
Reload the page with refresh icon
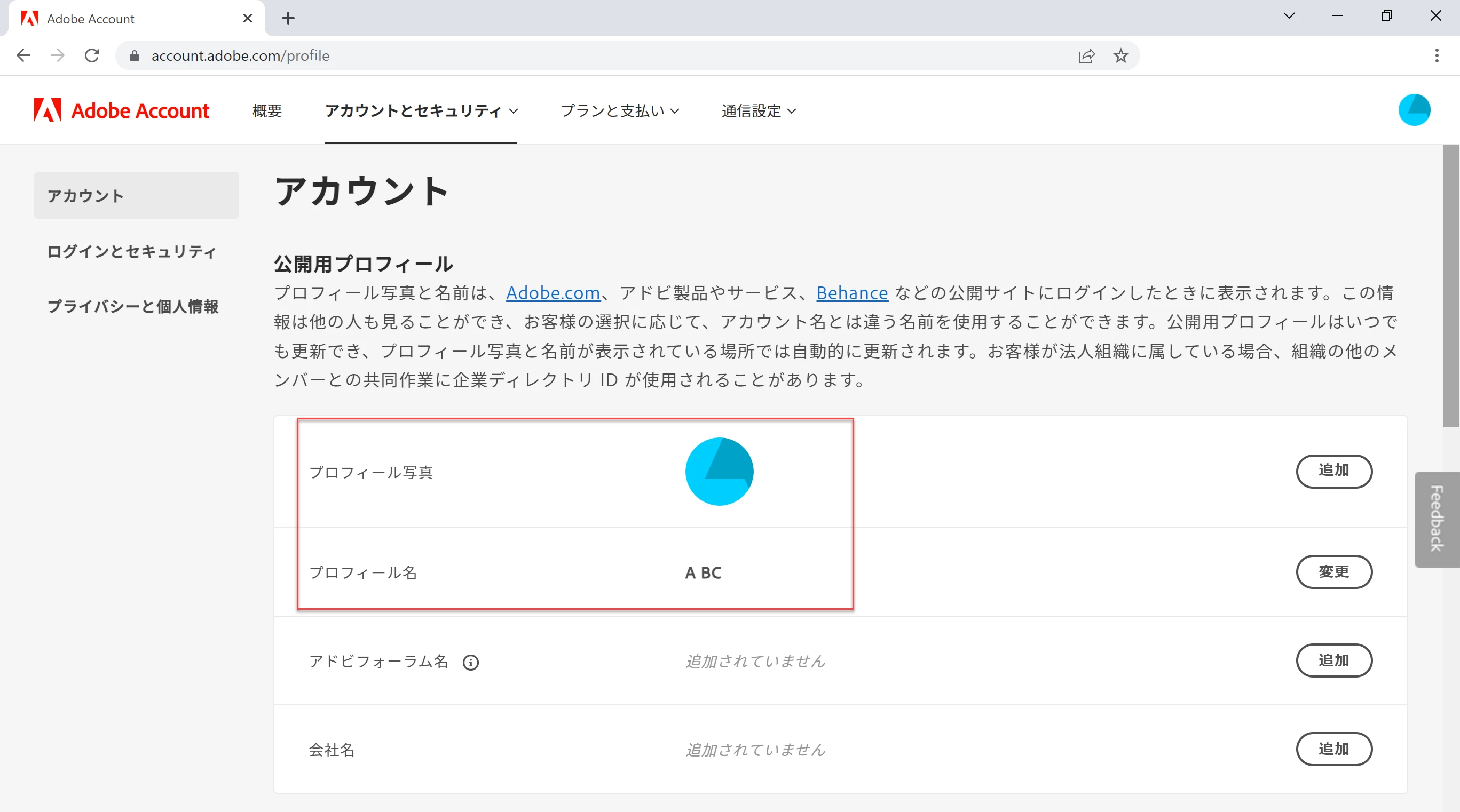(92, 55)
